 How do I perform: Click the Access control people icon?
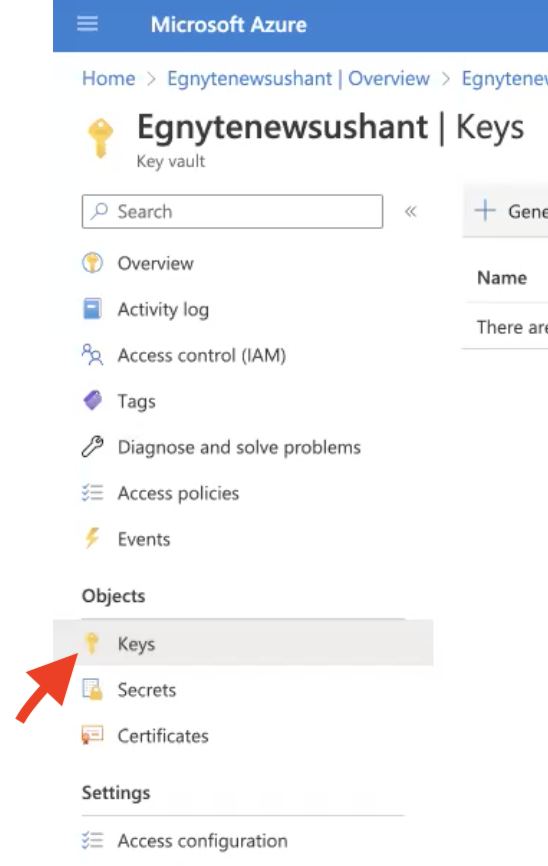[x=92, y=355]
